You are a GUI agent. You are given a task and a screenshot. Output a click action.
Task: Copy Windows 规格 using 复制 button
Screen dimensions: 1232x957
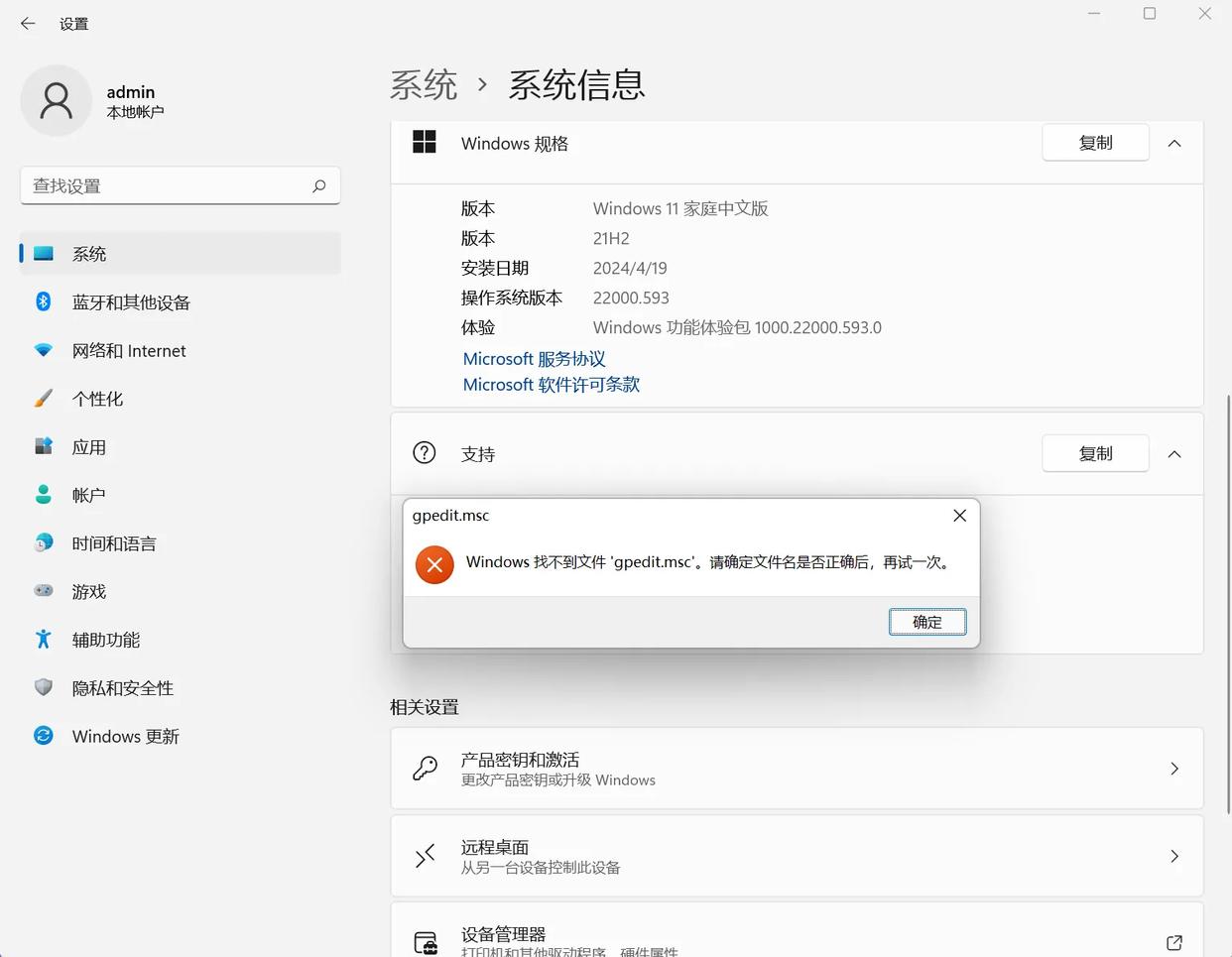coord(1095,143)
